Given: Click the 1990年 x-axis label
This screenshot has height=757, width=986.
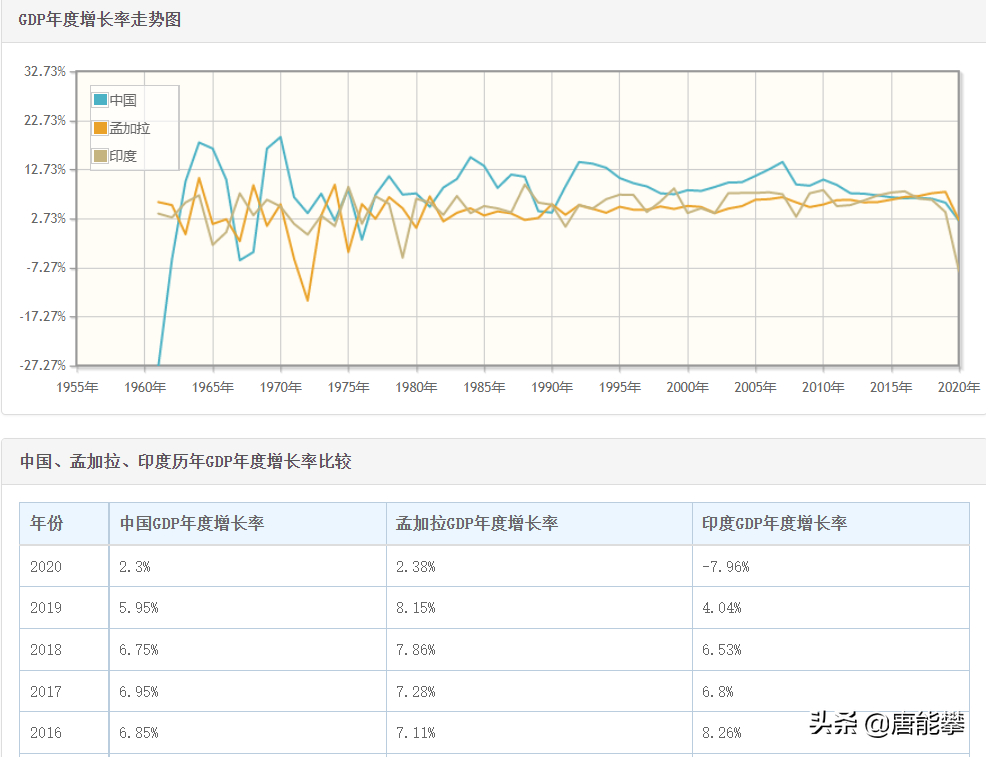Looking at the screenshot, I should (x=552, y=387).
